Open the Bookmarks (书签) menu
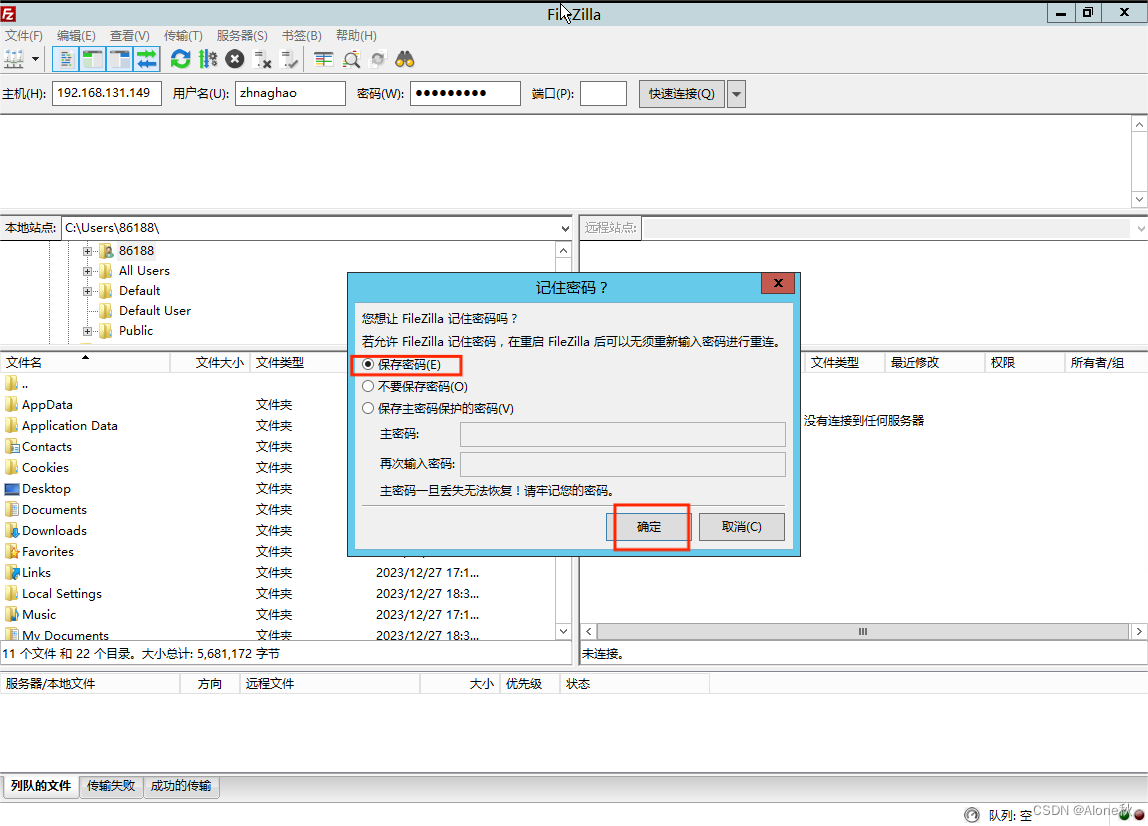The width and height of the screenshot is (1148, 826). [x=302, y=35]
